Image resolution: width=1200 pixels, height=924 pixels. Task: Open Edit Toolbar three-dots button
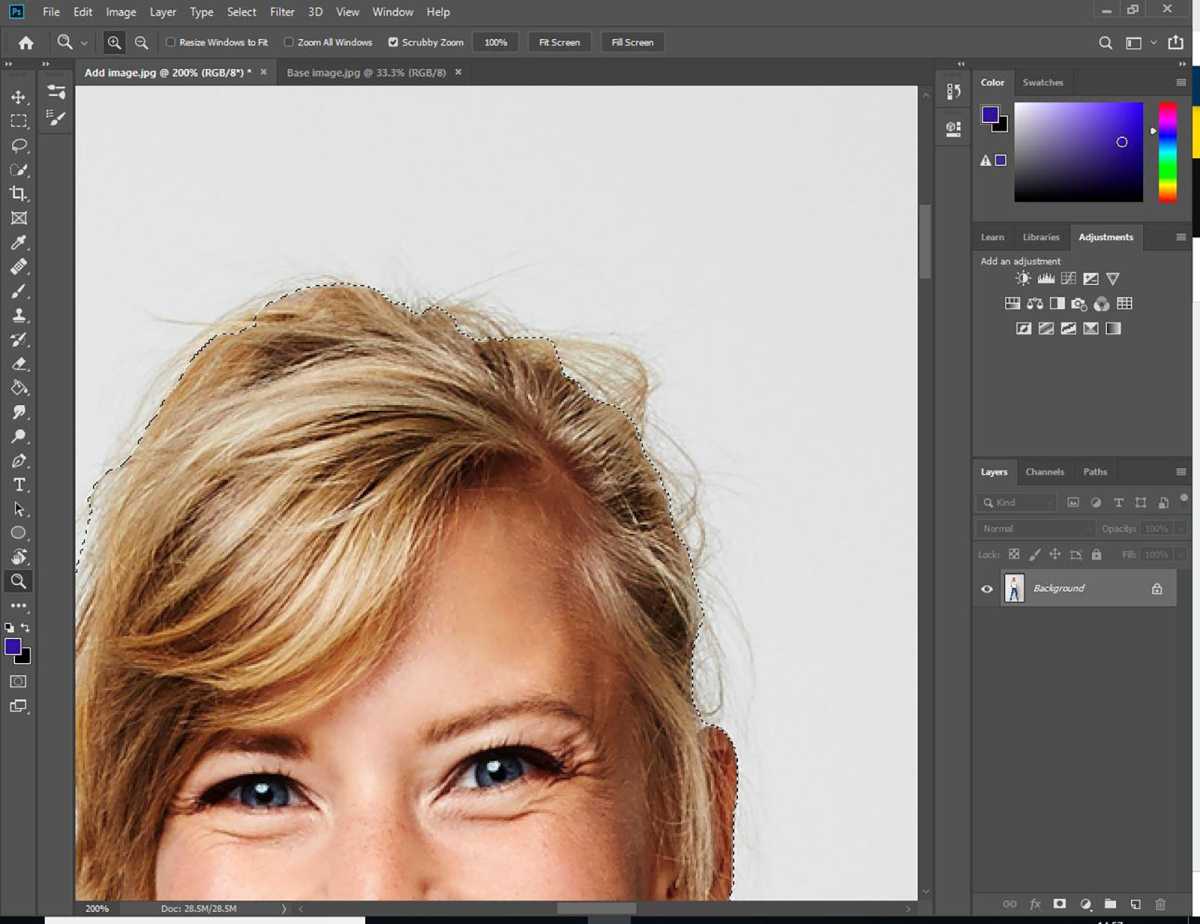click(18, 606)
